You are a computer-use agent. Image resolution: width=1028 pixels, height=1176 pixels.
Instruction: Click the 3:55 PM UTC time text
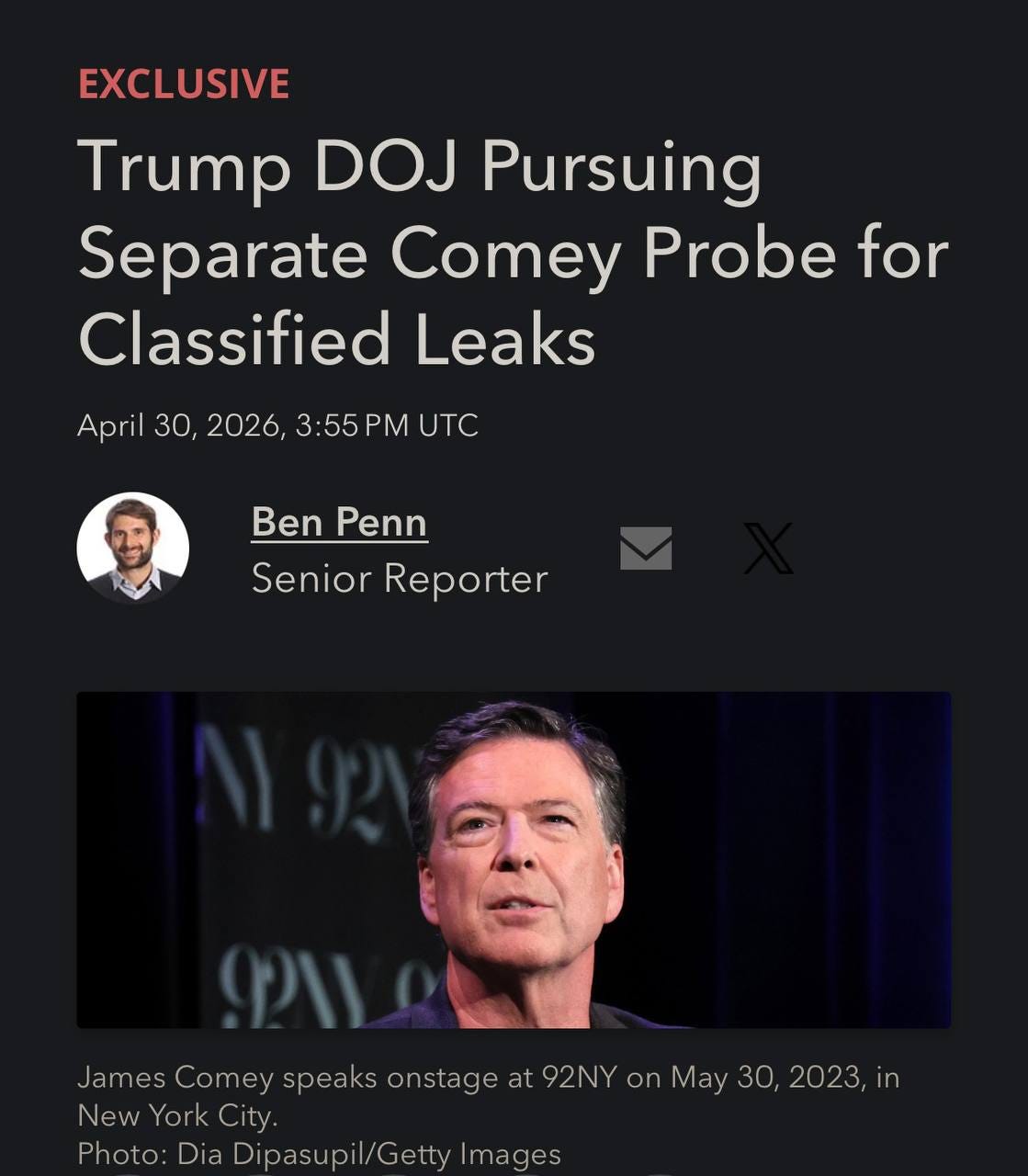click(x=387, y=425)
